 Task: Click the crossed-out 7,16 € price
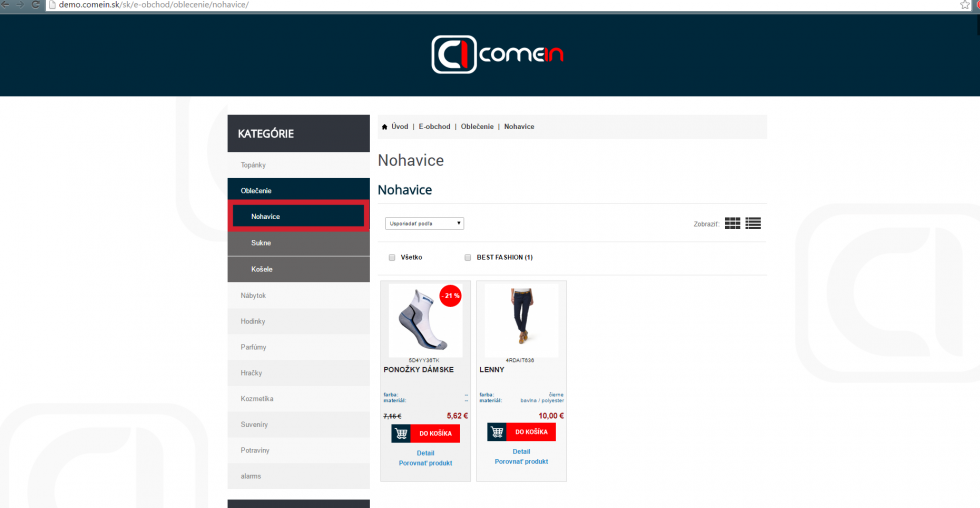pos(392,417)
